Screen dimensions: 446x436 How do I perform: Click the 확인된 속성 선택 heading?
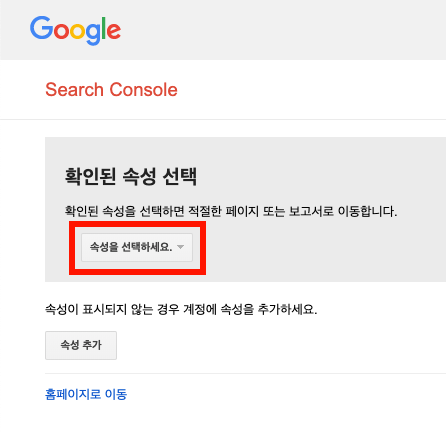[x=131, y=176]
